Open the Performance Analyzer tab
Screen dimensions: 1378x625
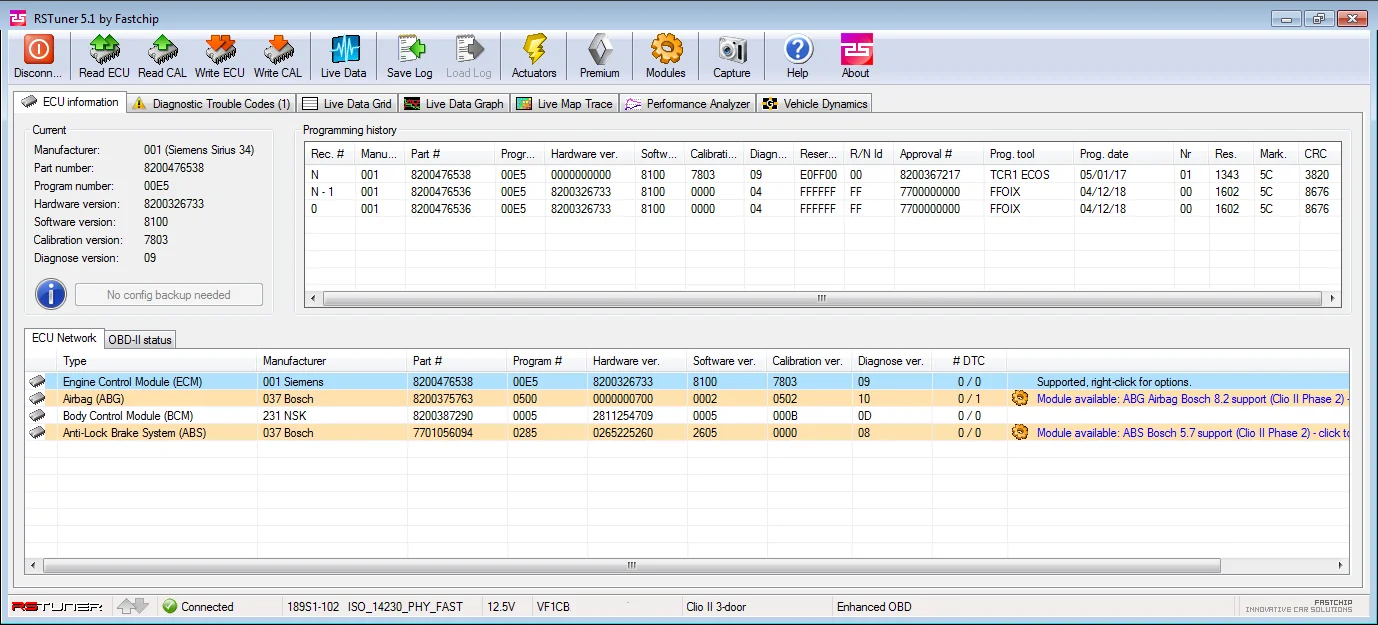pyautogui.click(x=688, y=103)
